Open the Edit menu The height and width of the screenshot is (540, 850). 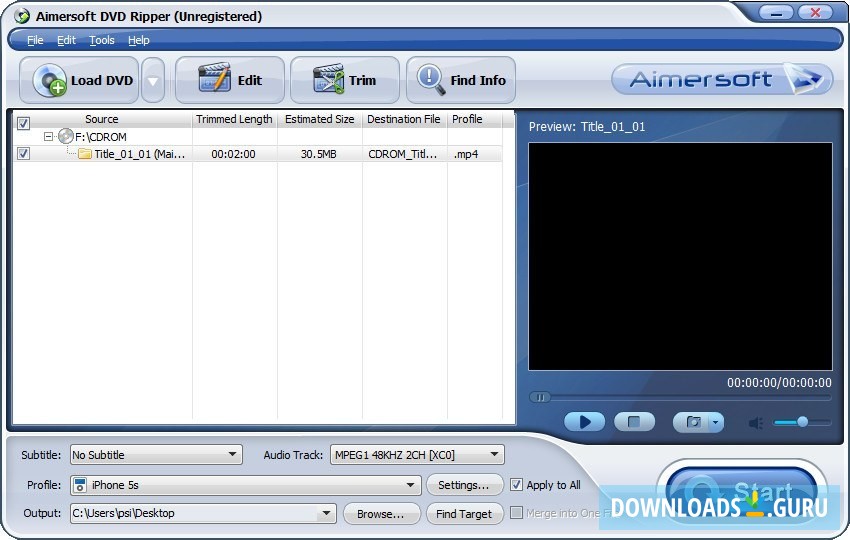coord(66,40)
